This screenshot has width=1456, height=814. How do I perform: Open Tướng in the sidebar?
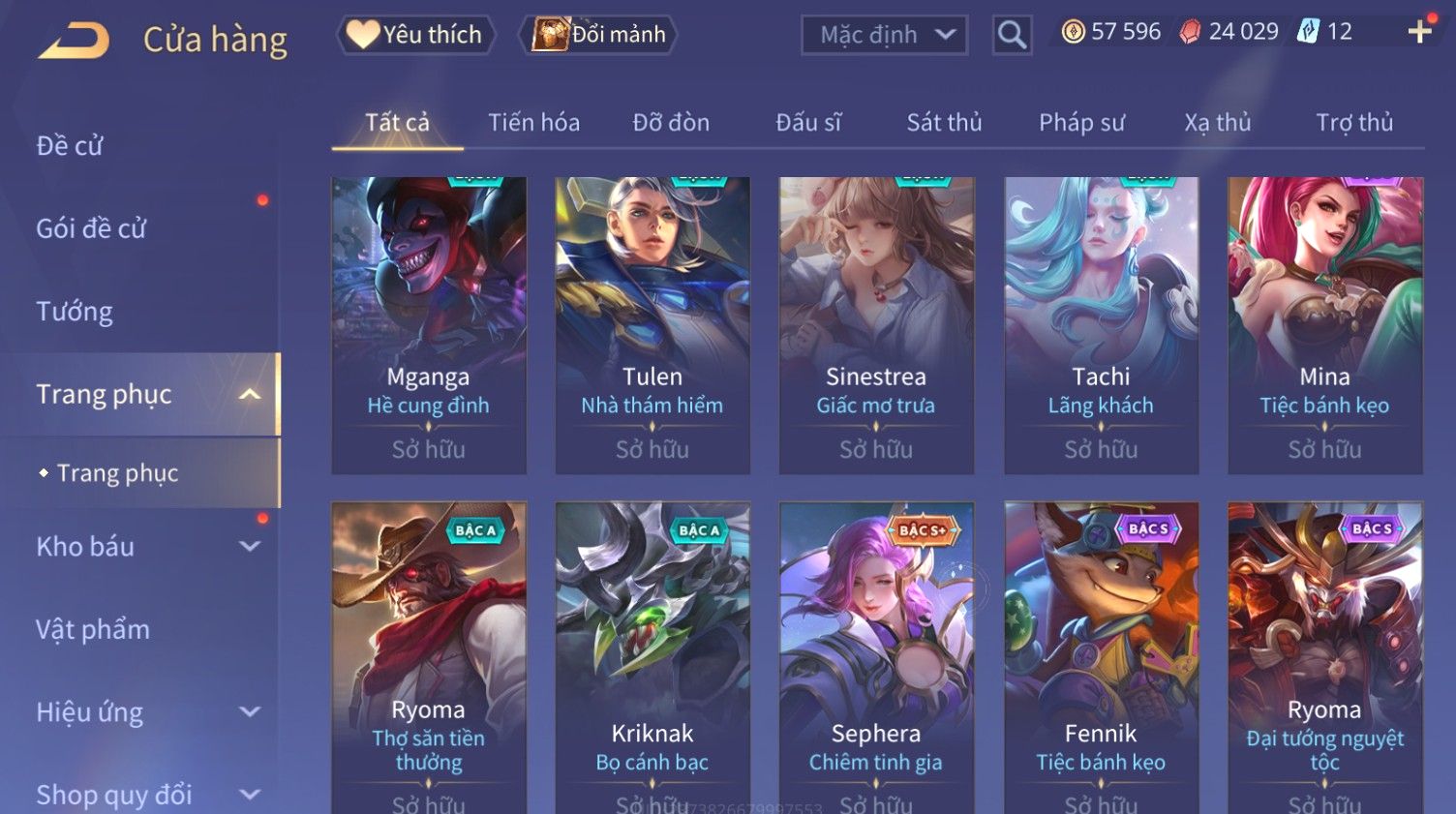pos(75,312)
